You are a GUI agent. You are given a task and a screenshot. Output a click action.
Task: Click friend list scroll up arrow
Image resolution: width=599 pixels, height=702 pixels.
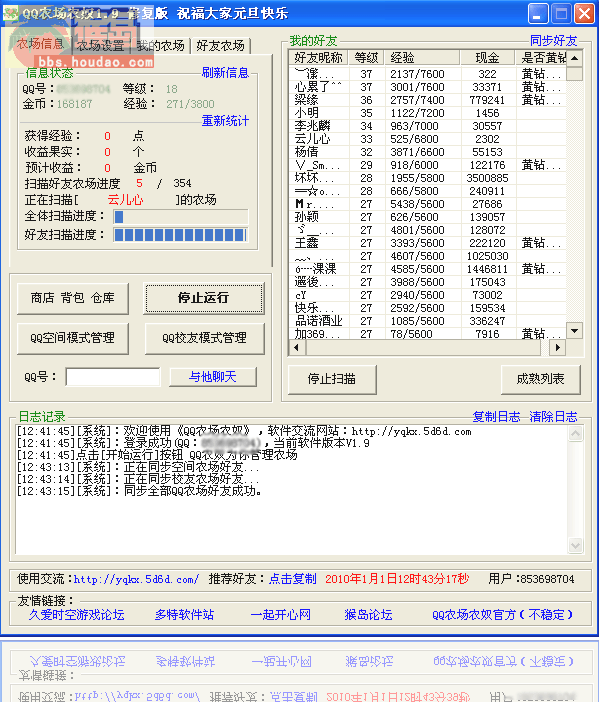[574, 58]
